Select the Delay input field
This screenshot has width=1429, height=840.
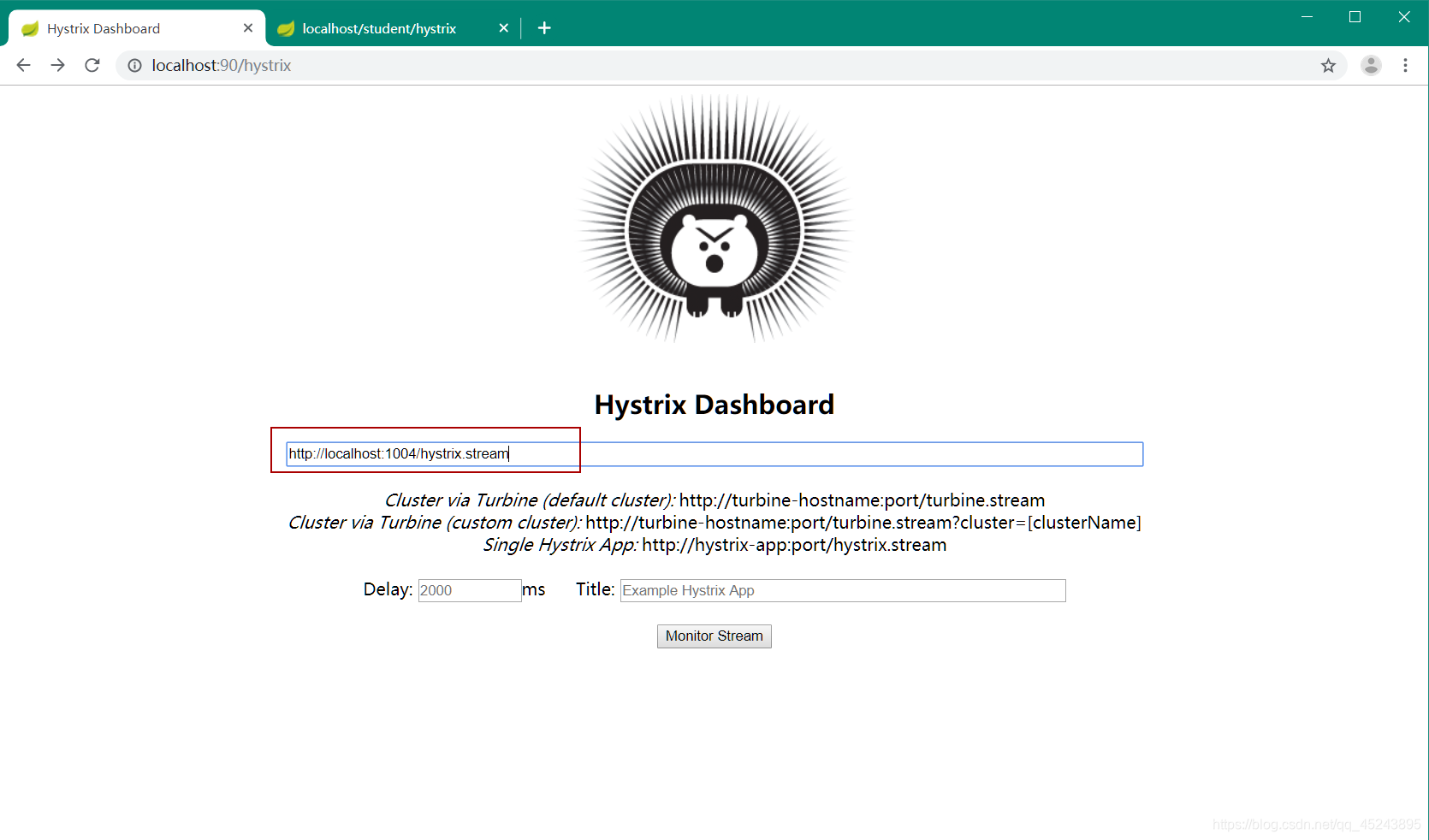470,590
